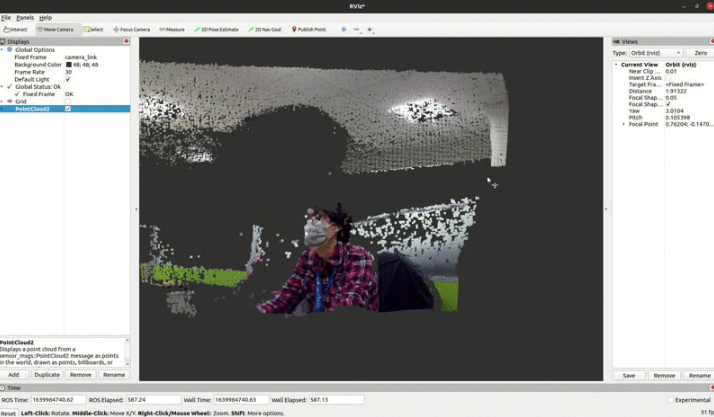This screenshot has width=714, height=417.
Task: Click the Zero view button
Action: (x=700, y=53)
